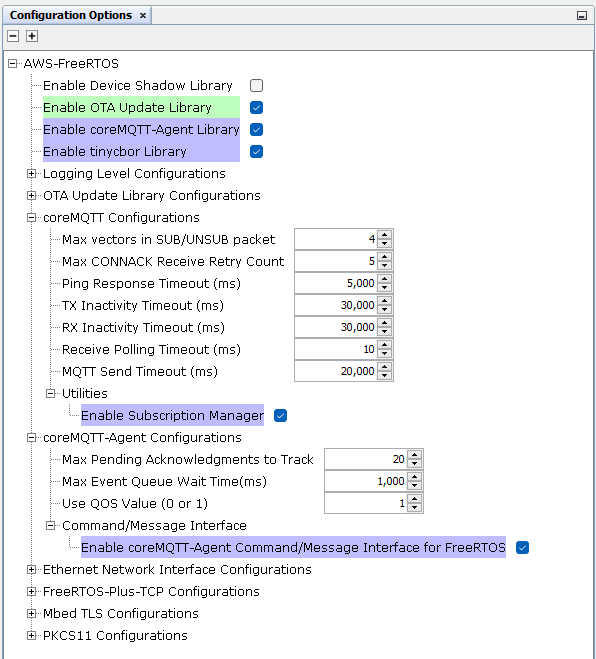Viewport: 596px width, 659px height.
Task: Click the TX Inactivity Timeout input field
Action: 335,305
